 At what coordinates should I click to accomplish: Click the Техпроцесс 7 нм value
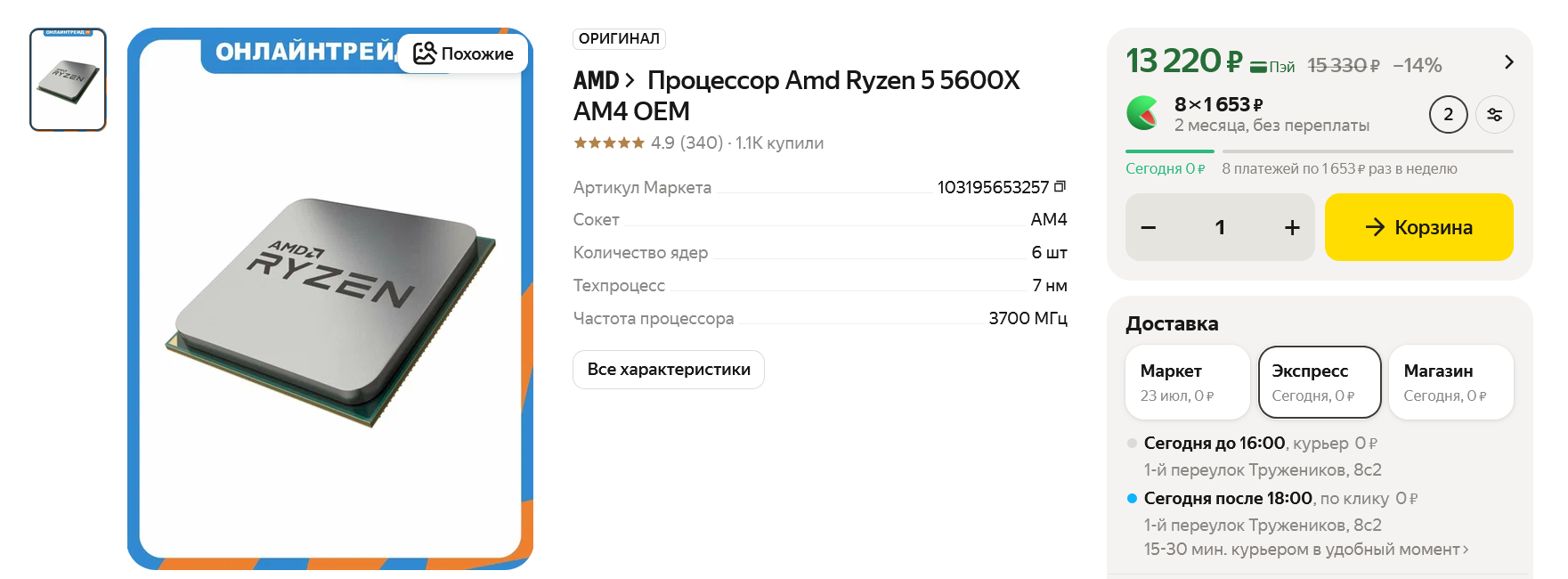[x=1050, y=285]
